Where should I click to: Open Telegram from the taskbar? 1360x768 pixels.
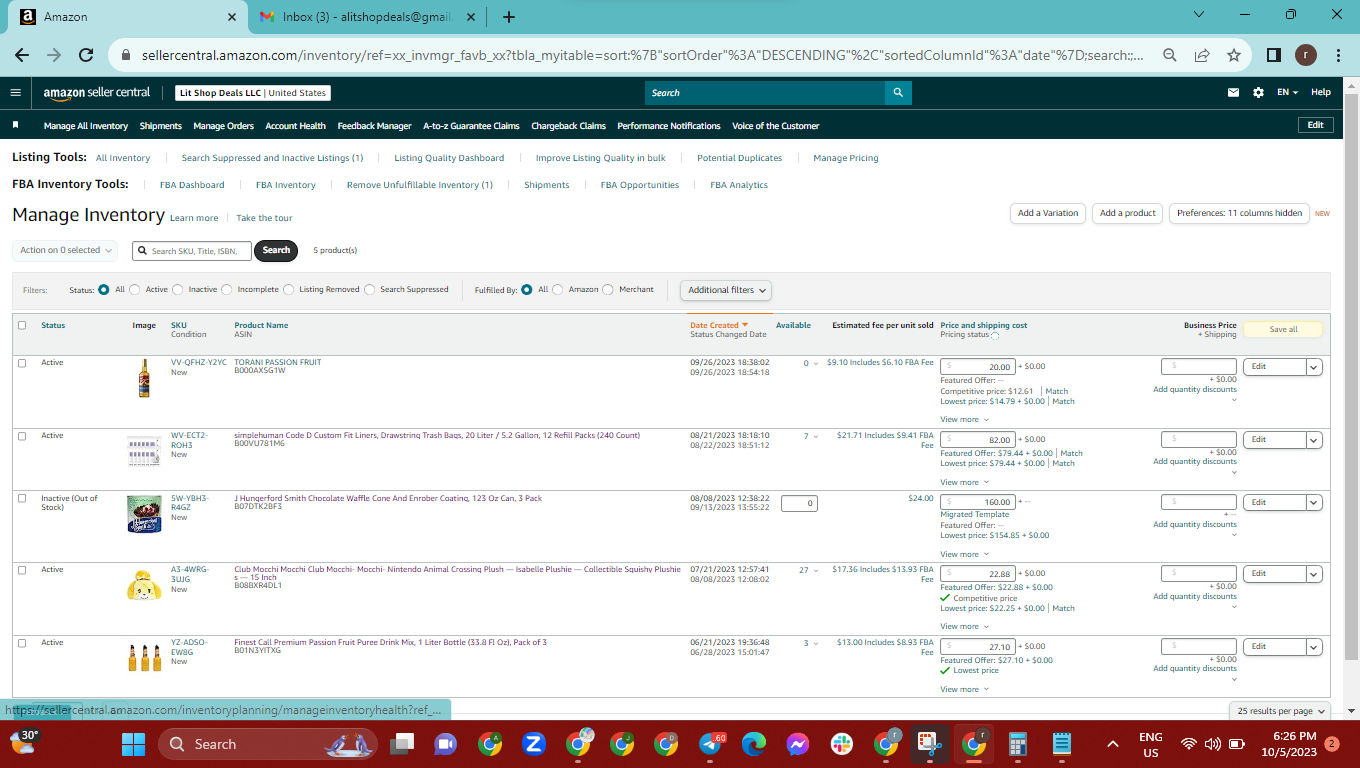(x=711, y=744)
